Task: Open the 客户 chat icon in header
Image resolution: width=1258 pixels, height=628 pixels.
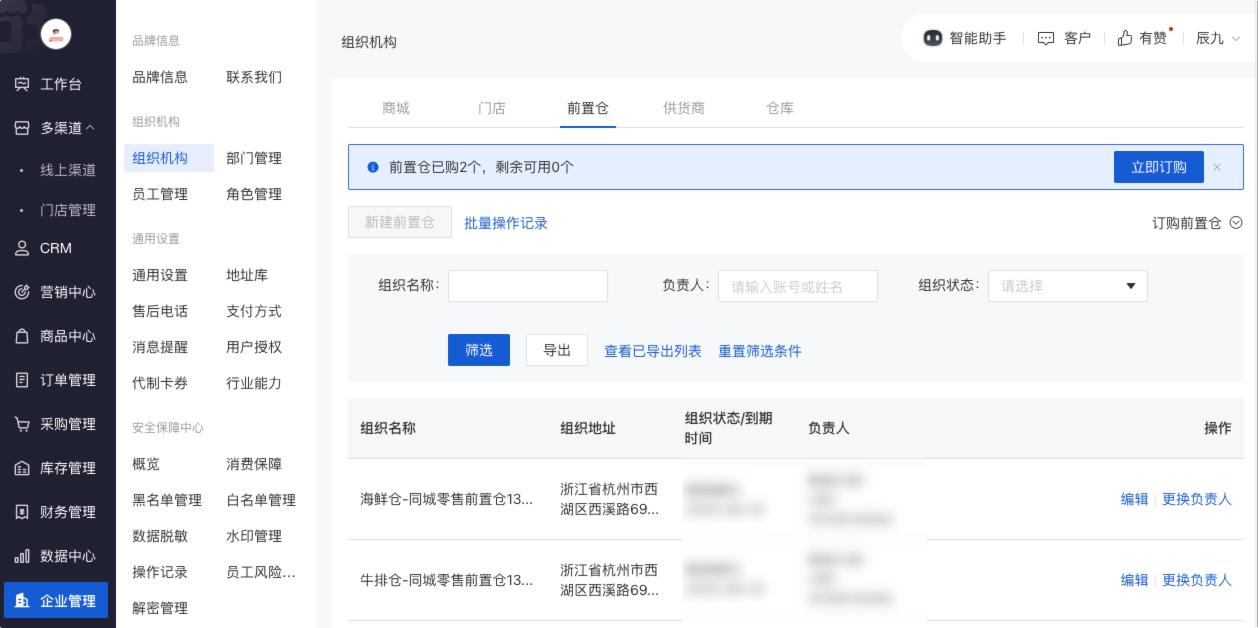Action: pos(1046,38)
